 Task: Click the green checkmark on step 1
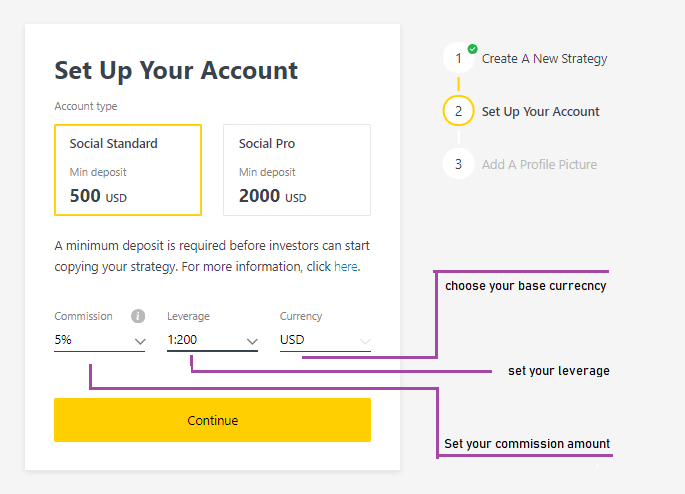tap(472, 47)
